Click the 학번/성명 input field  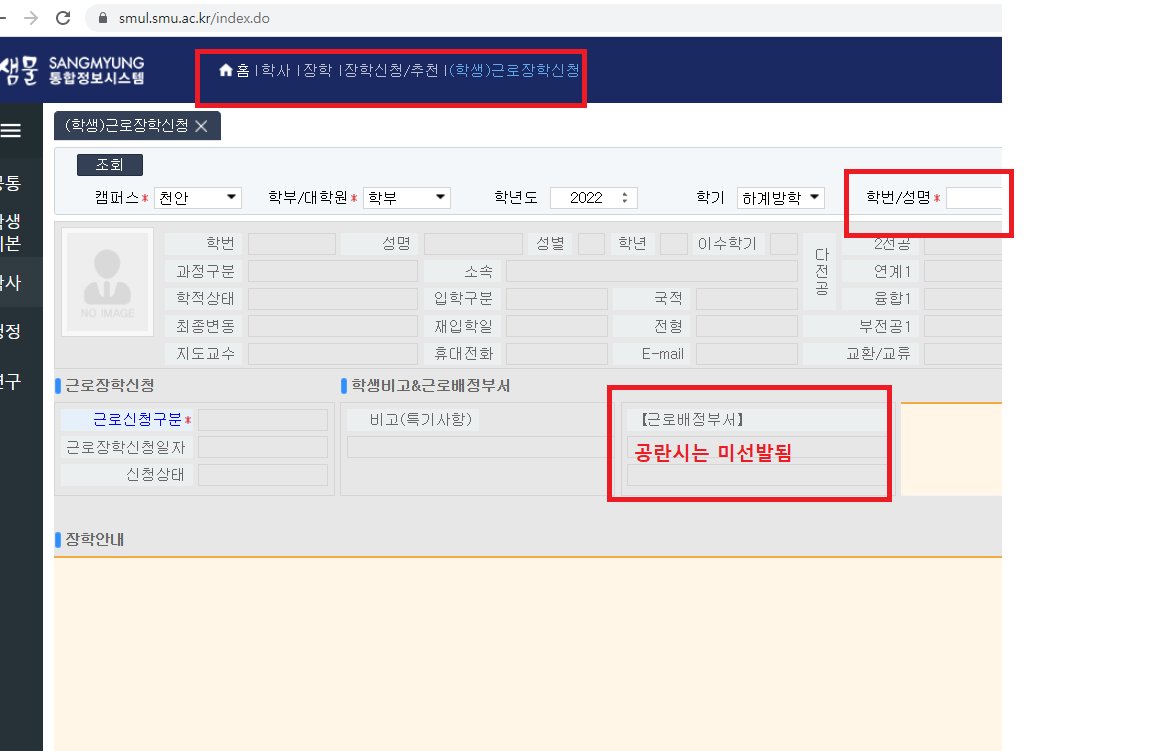pyautogui.click(x=974, y=198)
